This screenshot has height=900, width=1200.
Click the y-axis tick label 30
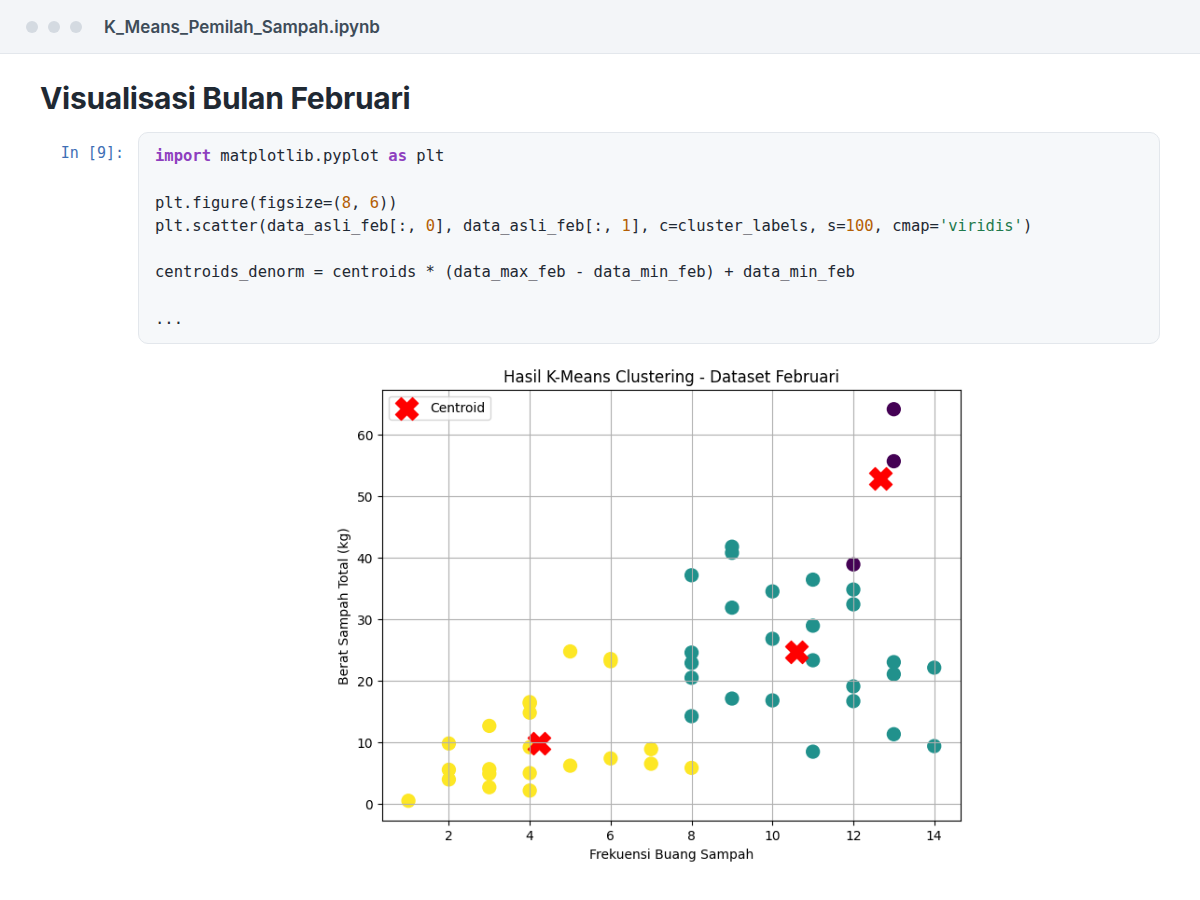coord(365,620)
